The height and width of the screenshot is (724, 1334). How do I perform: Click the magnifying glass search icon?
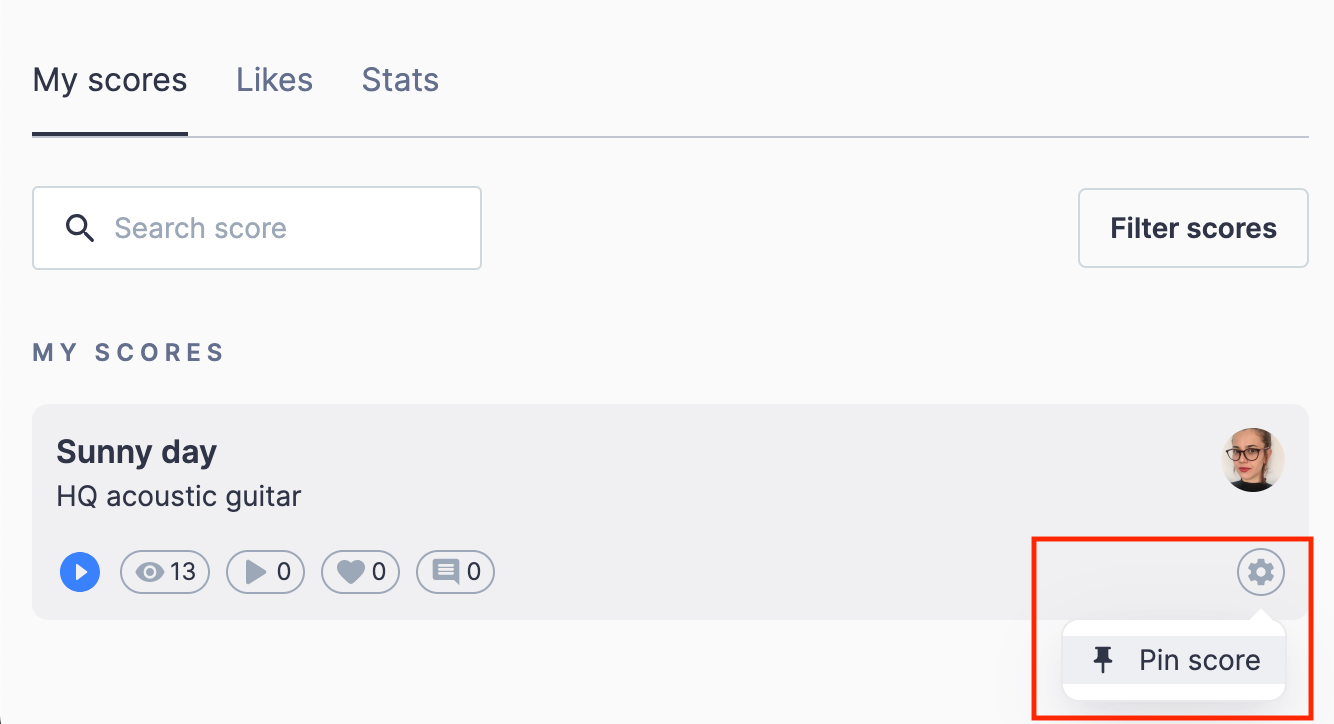[80, 228]
